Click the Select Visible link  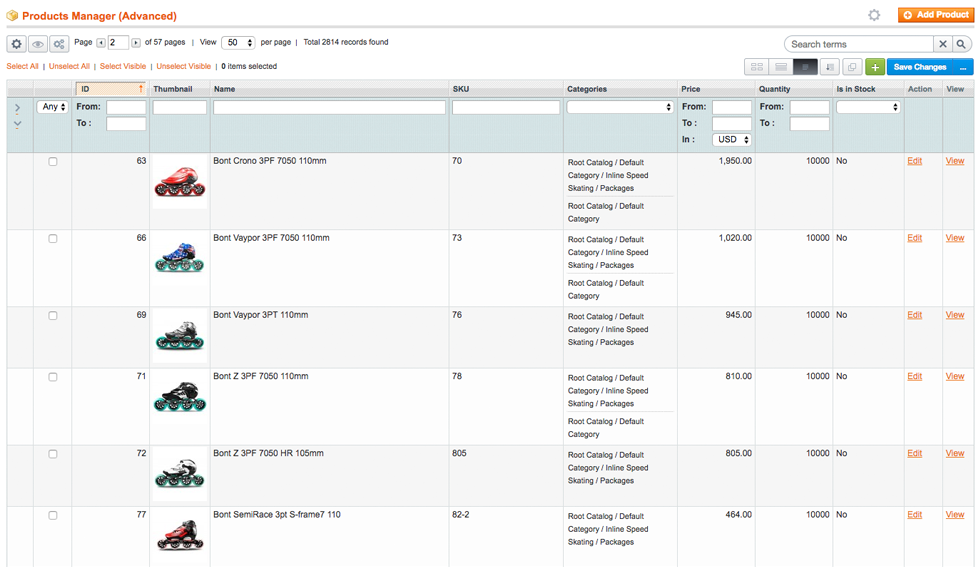point(122,66)
